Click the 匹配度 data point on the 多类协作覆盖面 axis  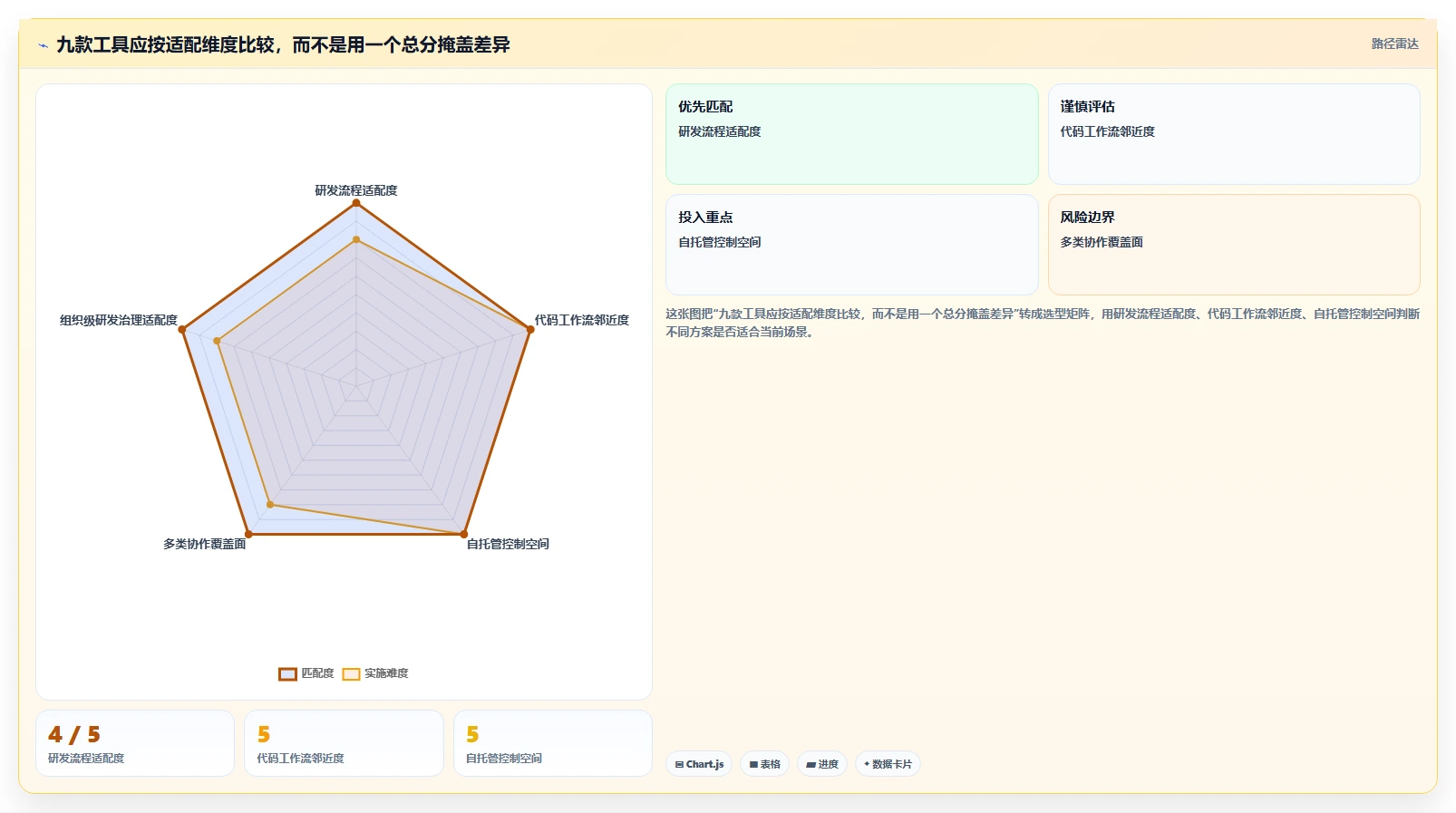point(248,534)
